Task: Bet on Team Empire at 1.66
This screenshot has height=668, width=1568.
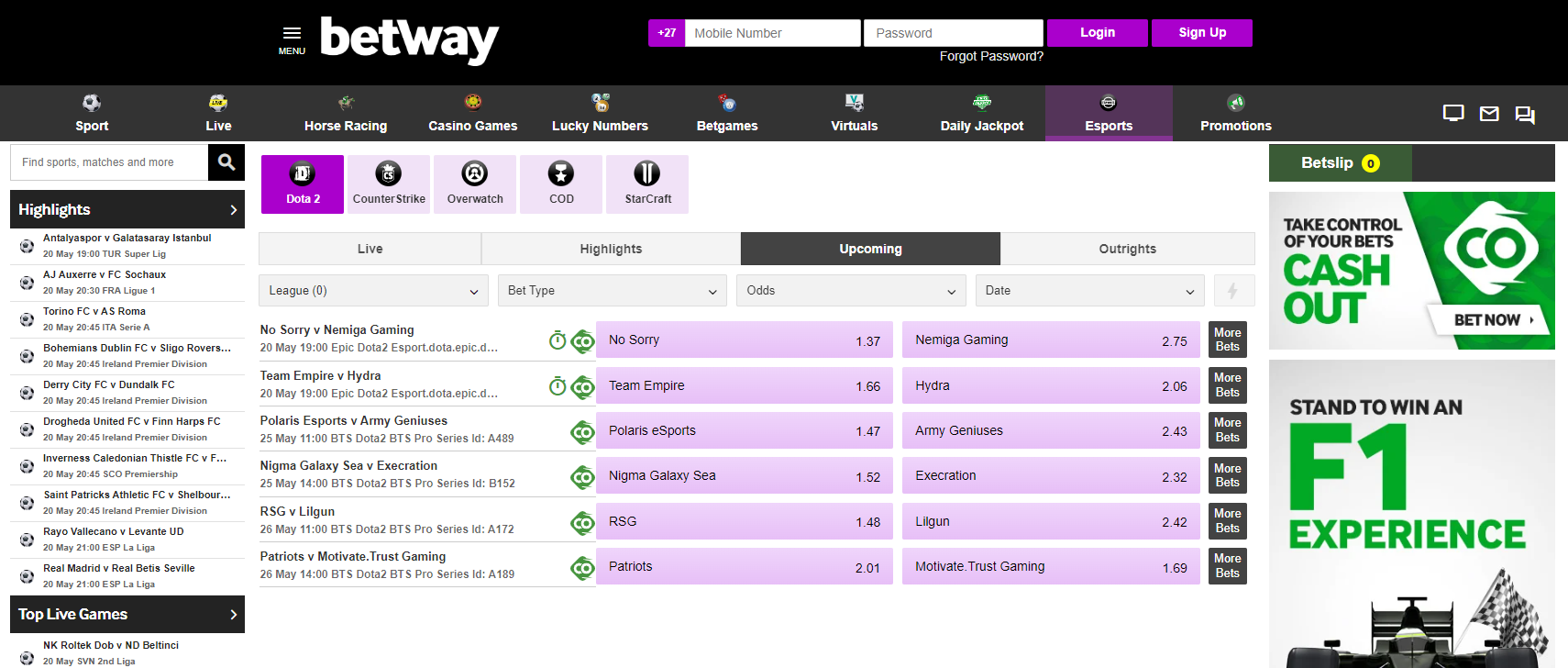Action: pos(745,386)
